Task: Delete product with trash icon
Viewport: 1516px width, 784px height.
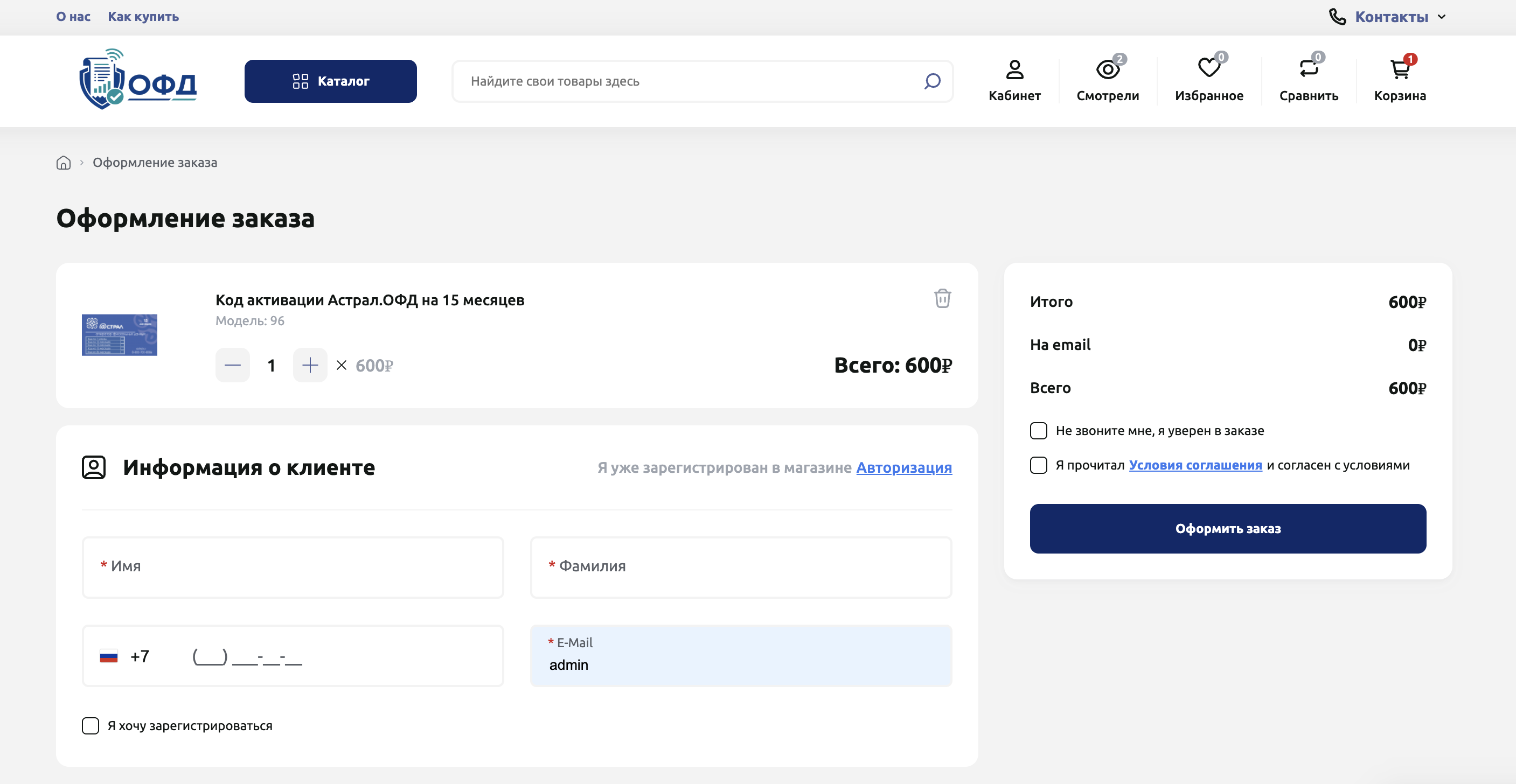Action: pos(942,298)
